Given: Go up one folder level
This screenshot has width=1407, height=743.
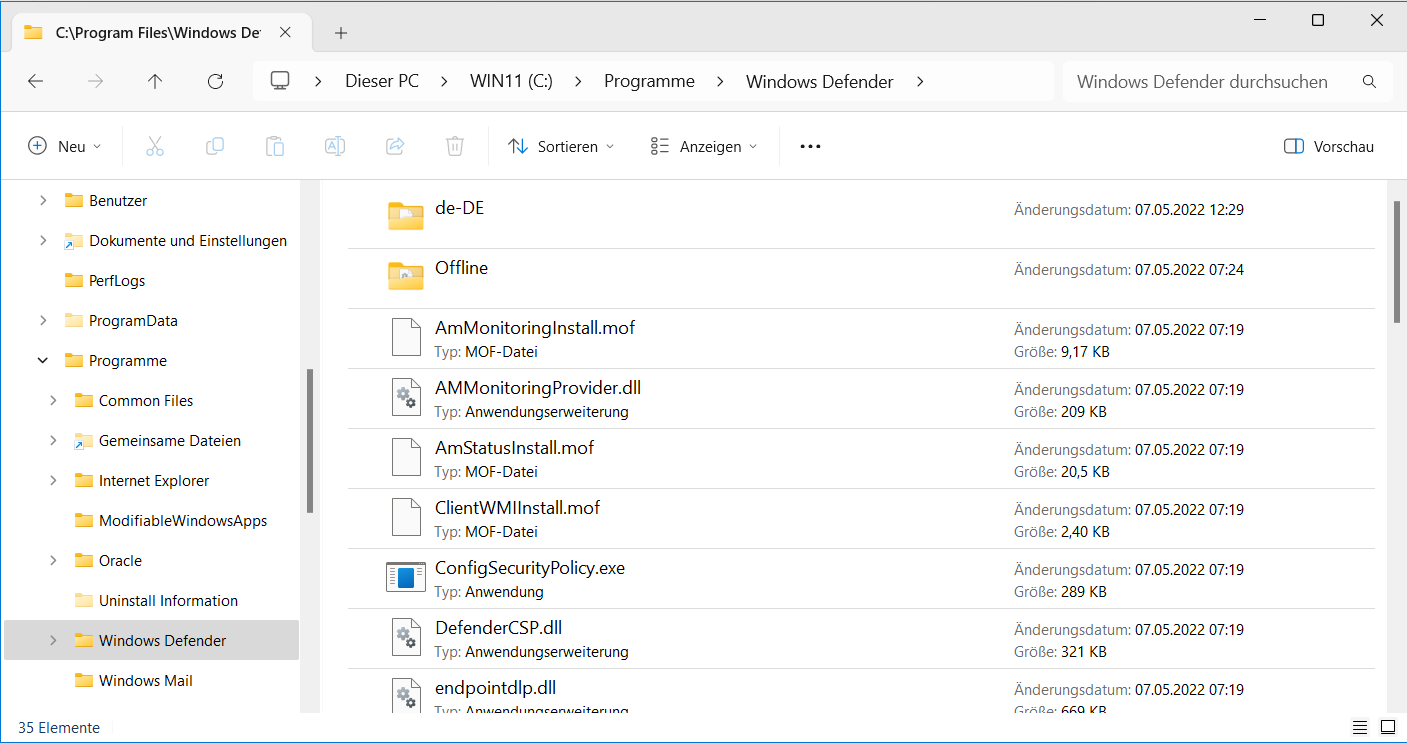Looking at the screenshot, I should (x=155, y=82).
